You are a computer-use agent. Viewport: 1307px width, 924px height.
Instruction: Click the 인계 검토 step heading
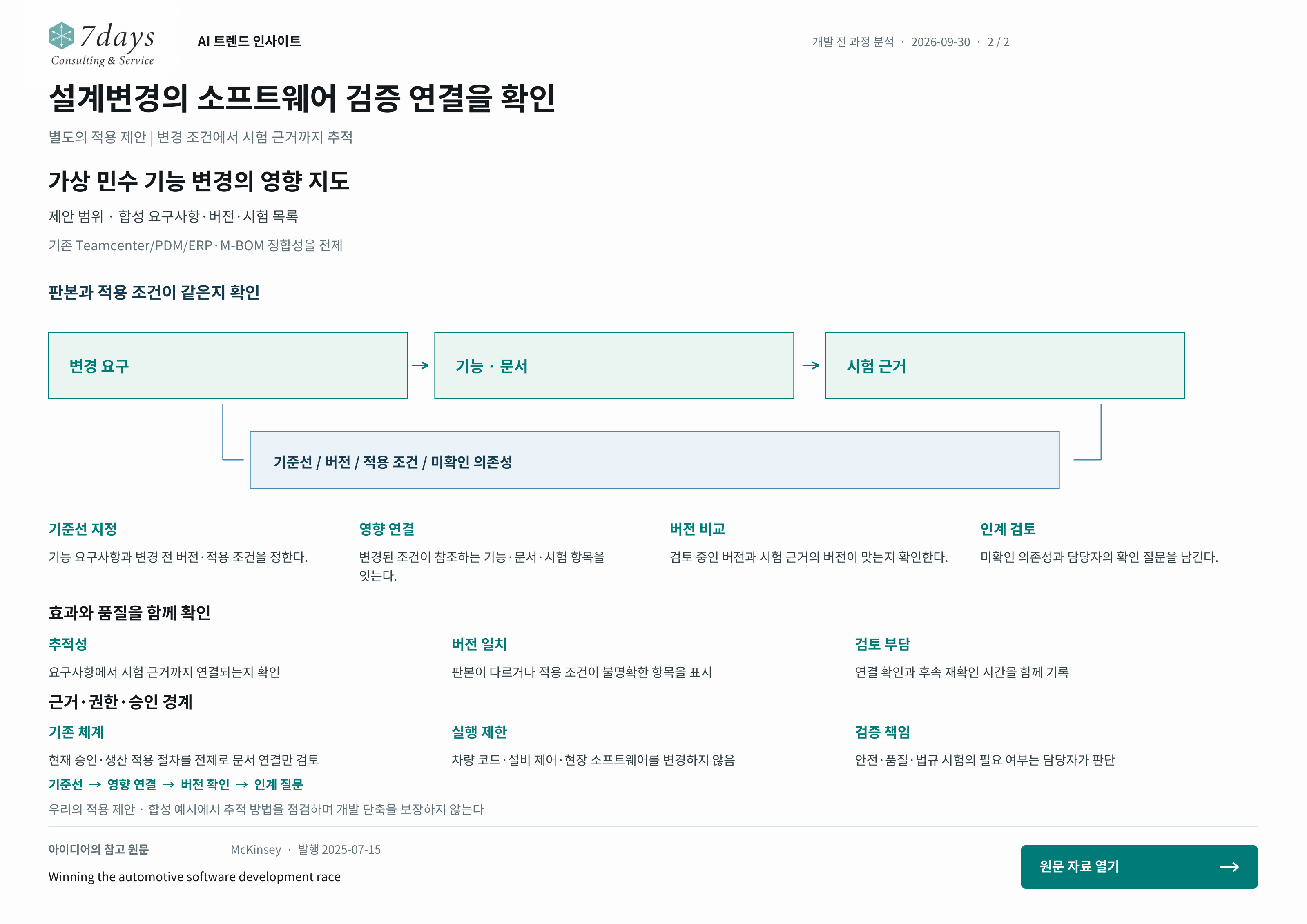click(x=1008, y=529)
